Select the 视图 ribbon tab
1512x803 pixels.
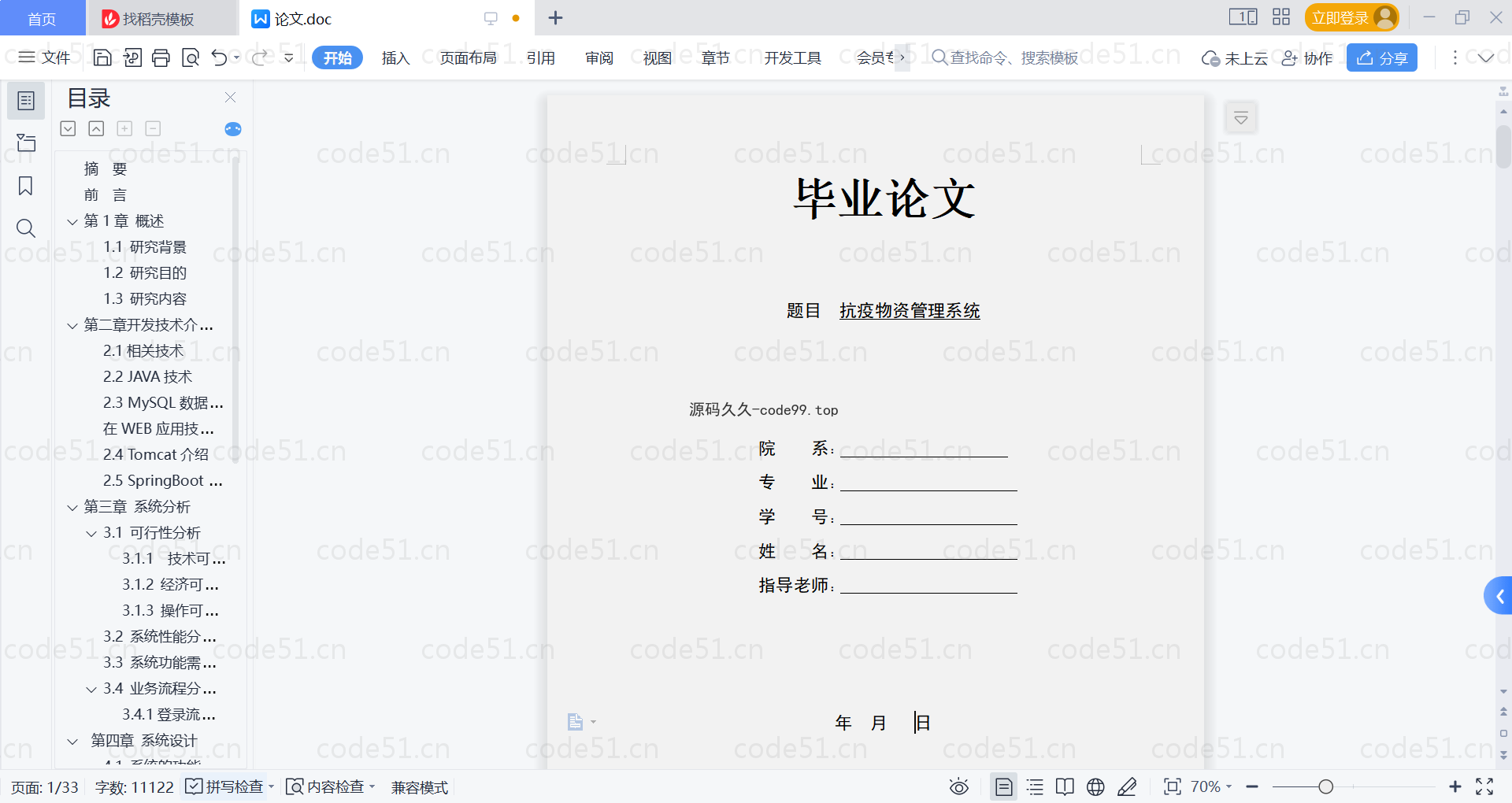click(x=658, y=57)
